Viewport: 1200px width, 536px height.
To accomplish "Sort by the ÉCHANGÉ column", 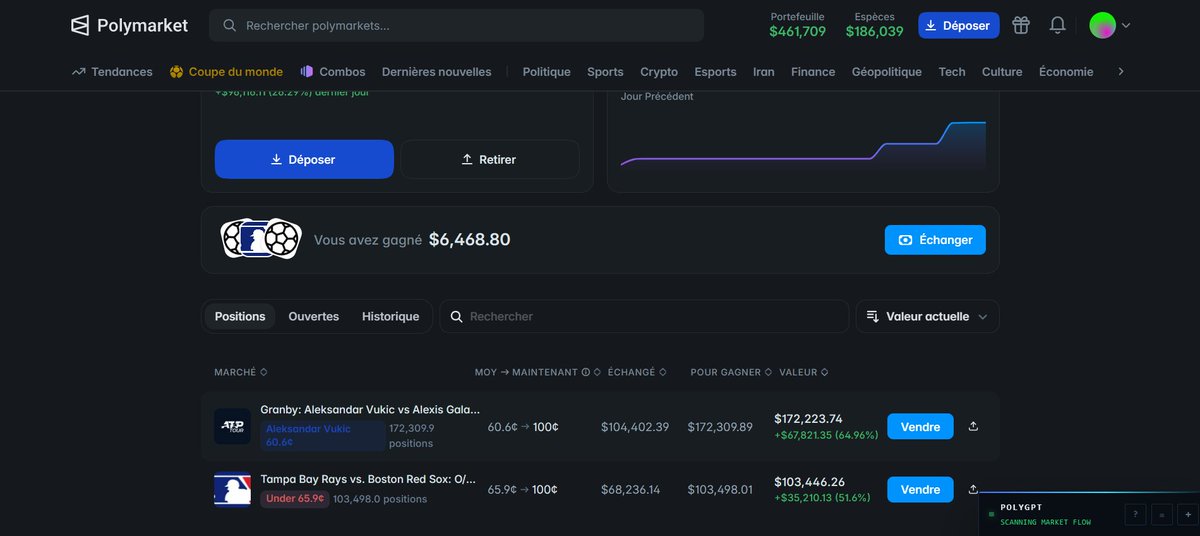I will click(x=637, y=372).
